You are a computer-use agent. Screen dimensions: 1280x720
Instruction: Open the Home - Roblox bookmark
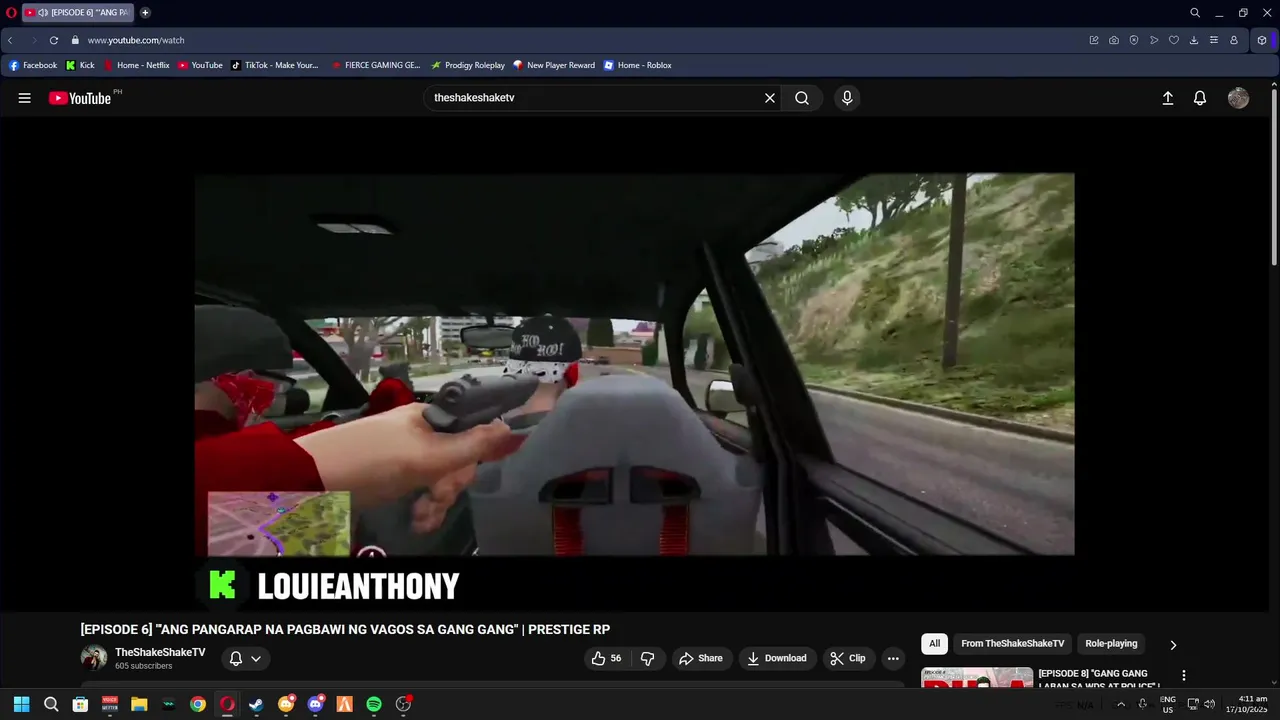click(638, 65)
